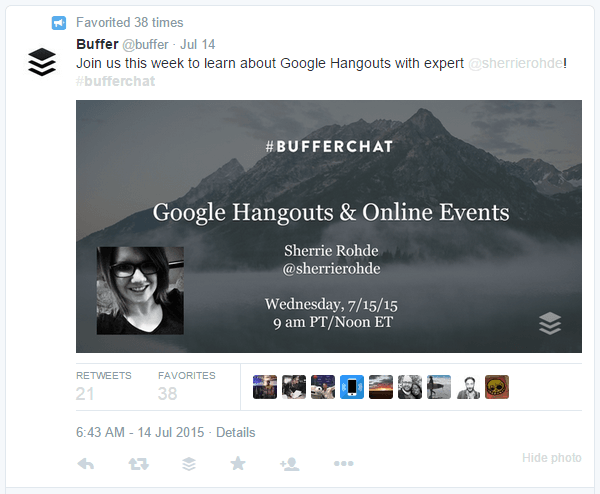Click the Buffer profile avatar logo
This screenshot has height=494, width=600.
[x=42, y=62]
